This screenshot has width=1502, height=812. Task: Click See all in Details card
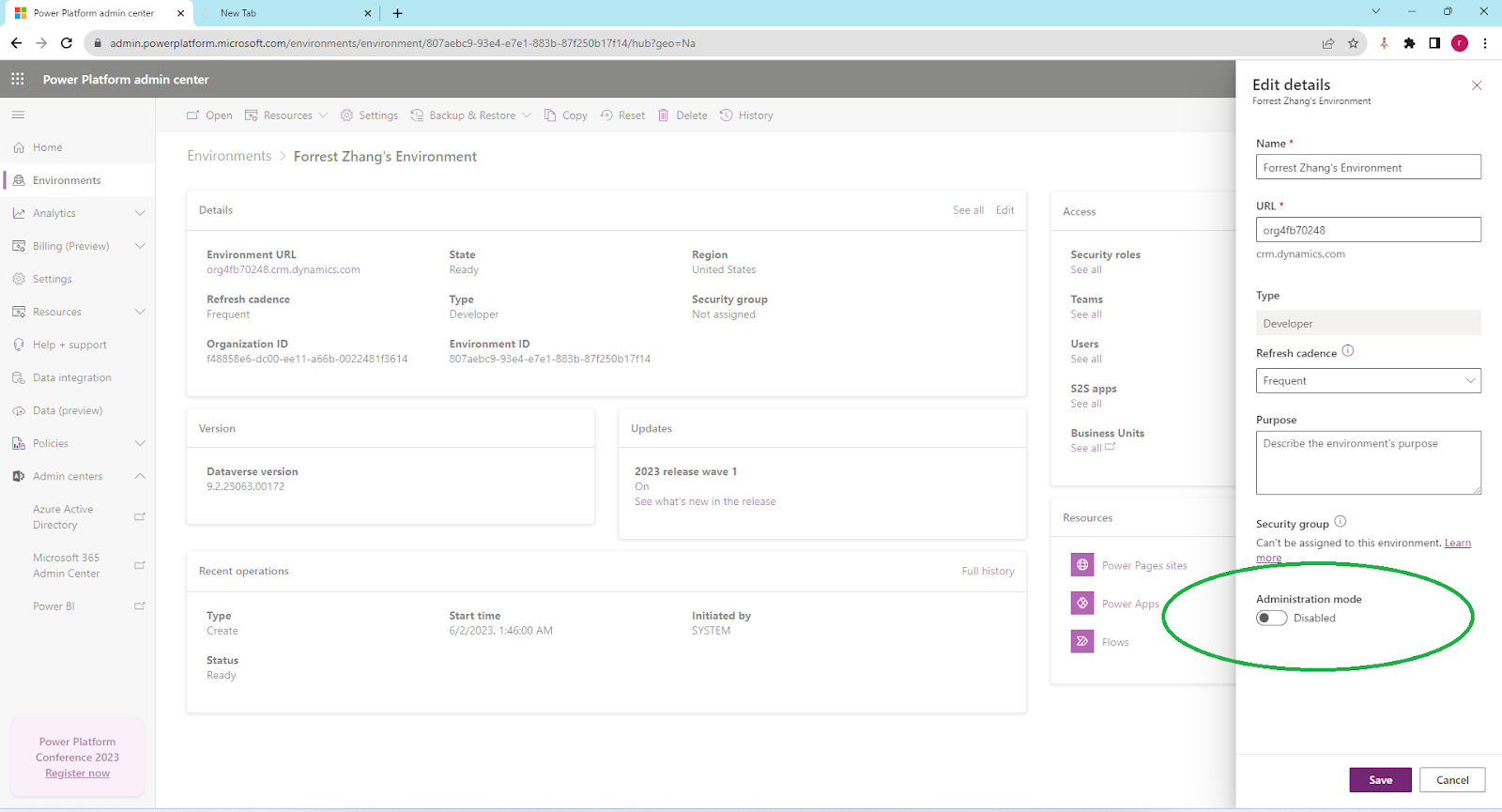[968, 210]
